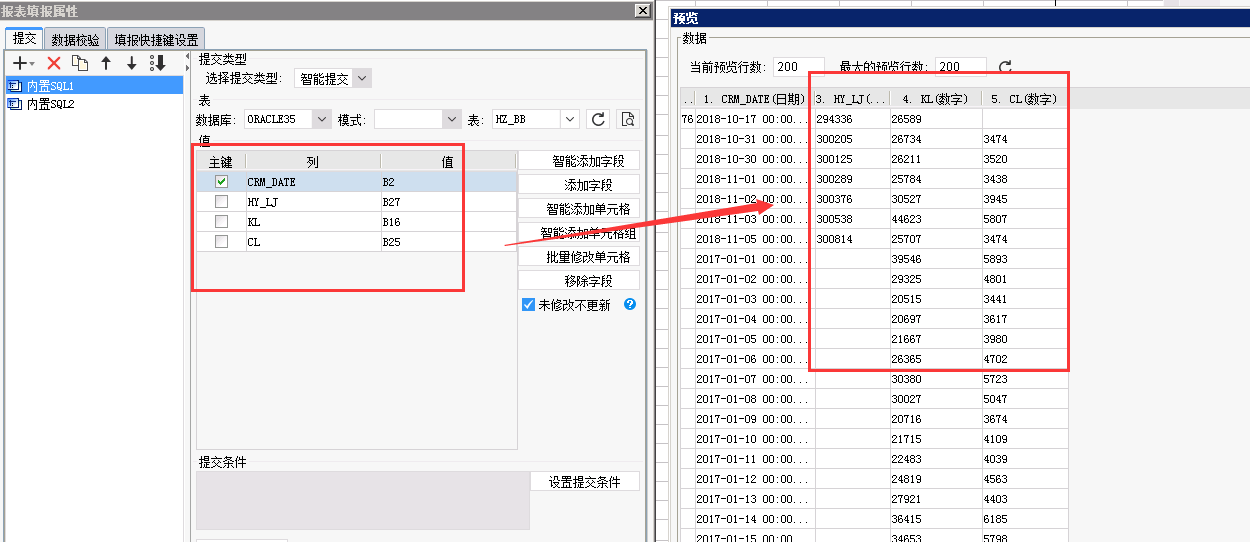Select preview cell 300814

pyautogui.click(x=852, y=239)
